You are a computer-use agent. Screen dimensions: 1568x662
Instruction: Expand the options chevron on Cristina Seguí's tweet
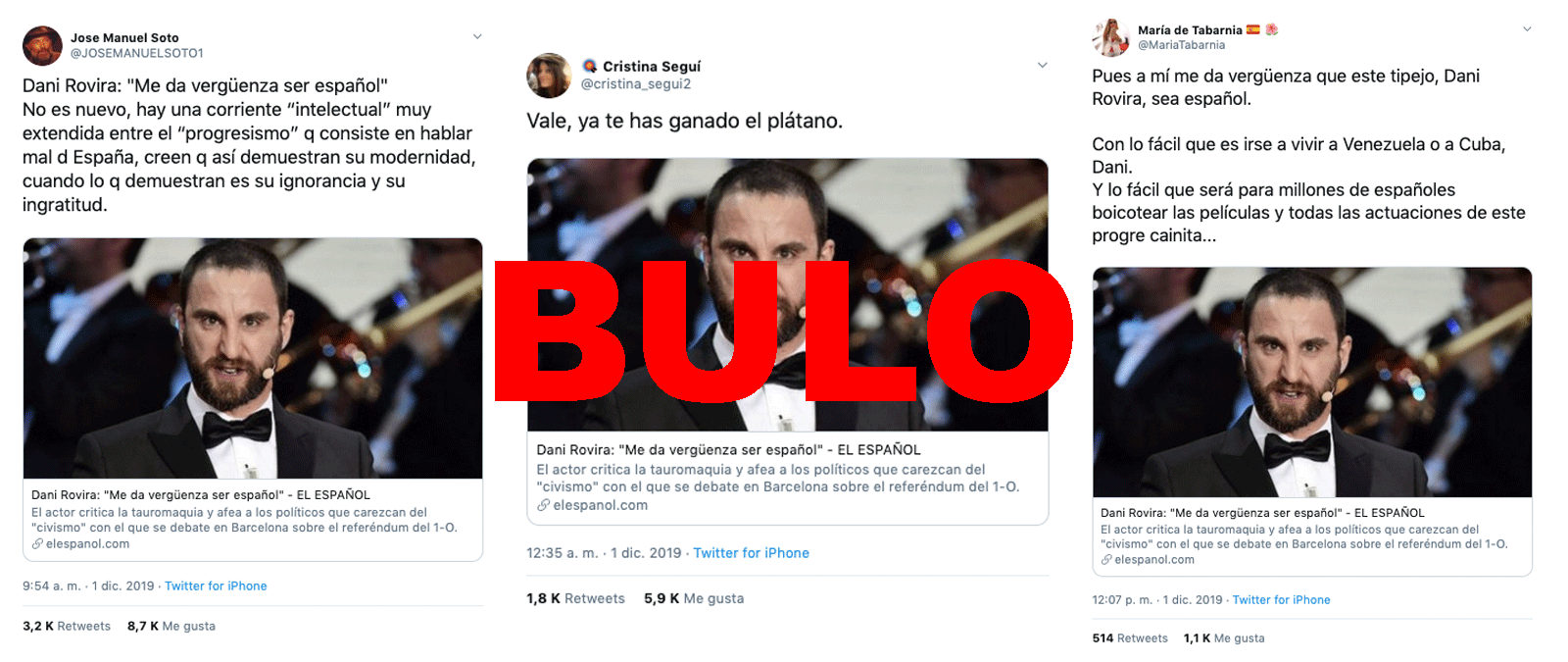[x=1042, y=65]
